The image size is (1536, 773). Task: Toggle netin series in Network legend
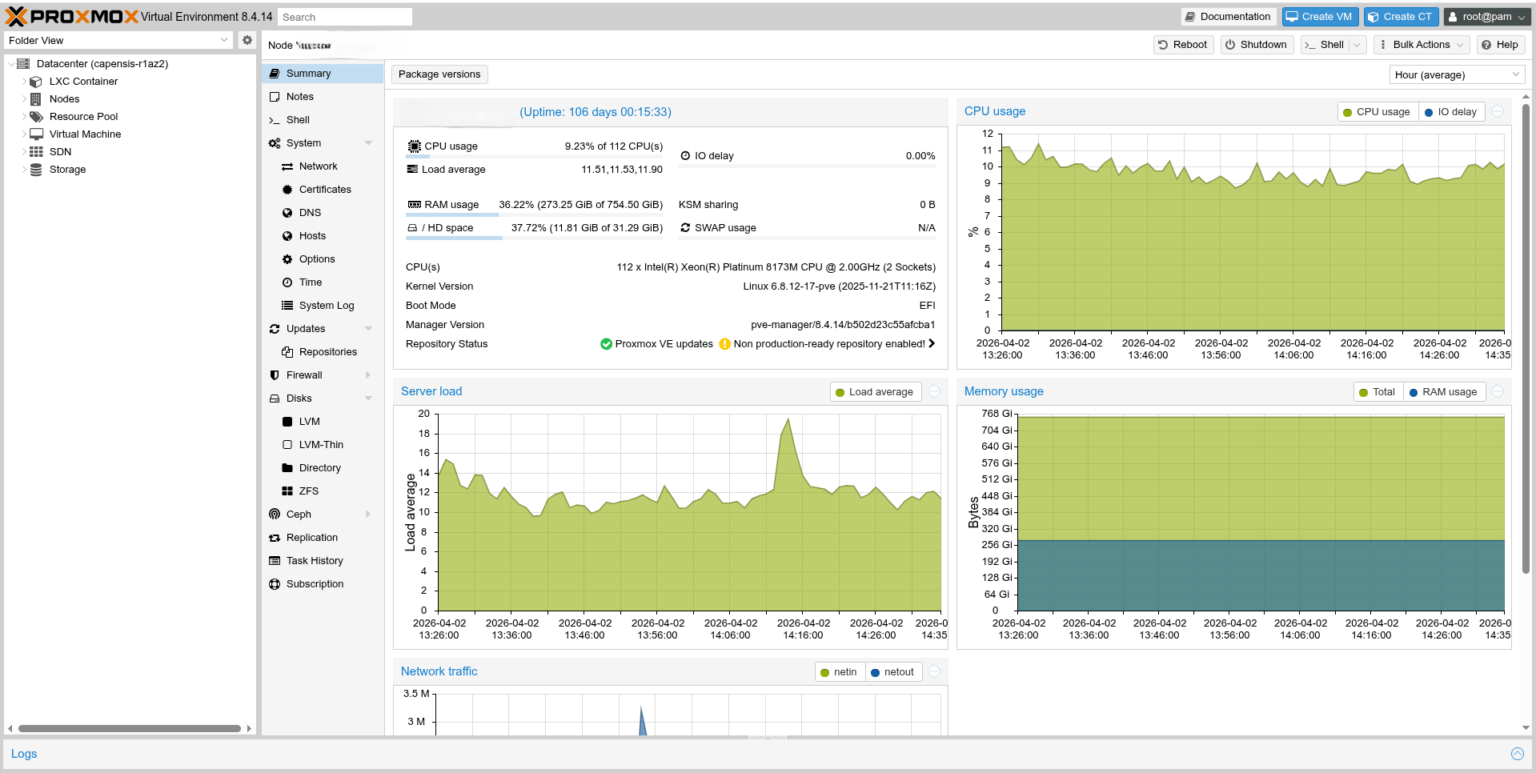point(839,672)
